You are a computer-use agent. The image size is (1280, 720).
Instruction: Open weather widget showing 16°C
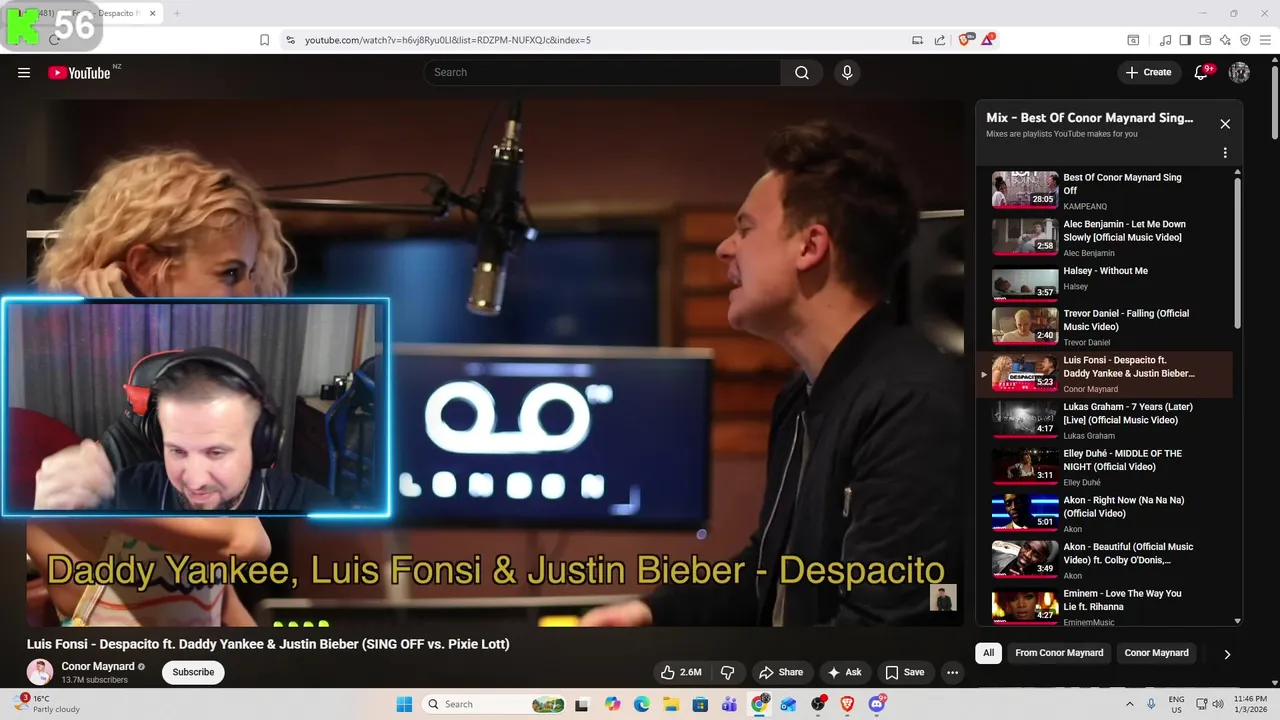(x=48, y=704)
